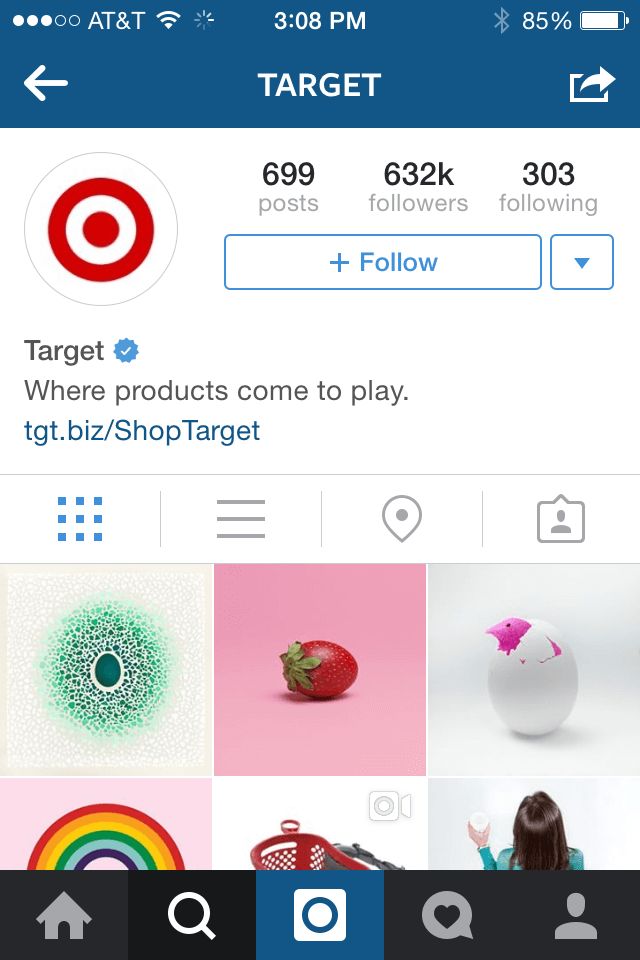640x960 pixels.
Task: Open your profile person icon
Action: (x=576, y=915)
